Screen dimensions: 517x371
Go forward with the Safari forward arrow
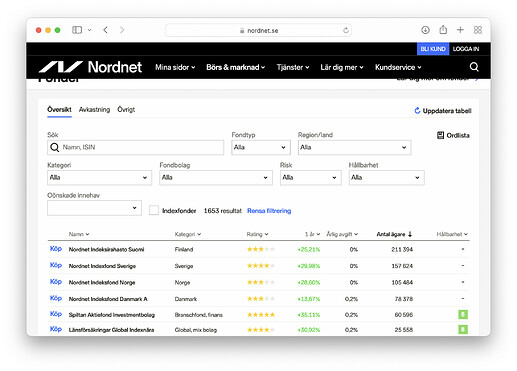tap(122, 30)
